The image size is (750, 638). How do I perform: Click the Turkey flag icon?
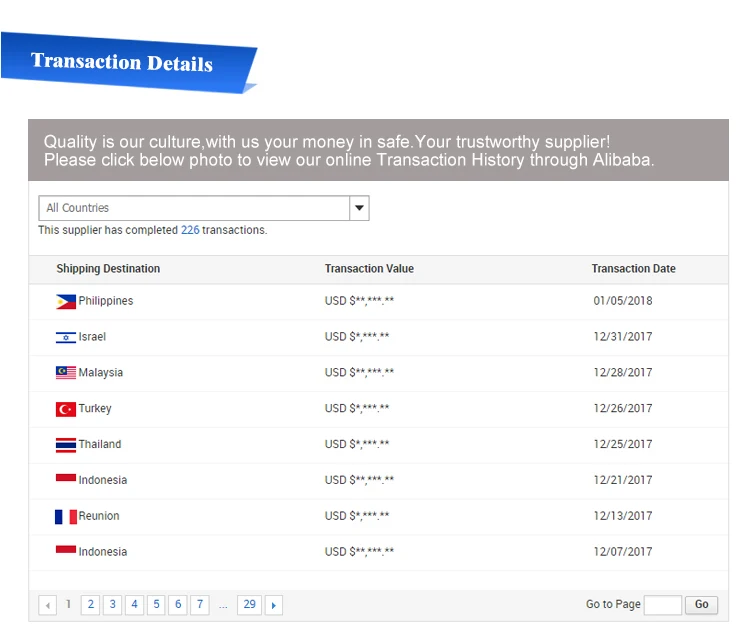(x=66, y=409)
